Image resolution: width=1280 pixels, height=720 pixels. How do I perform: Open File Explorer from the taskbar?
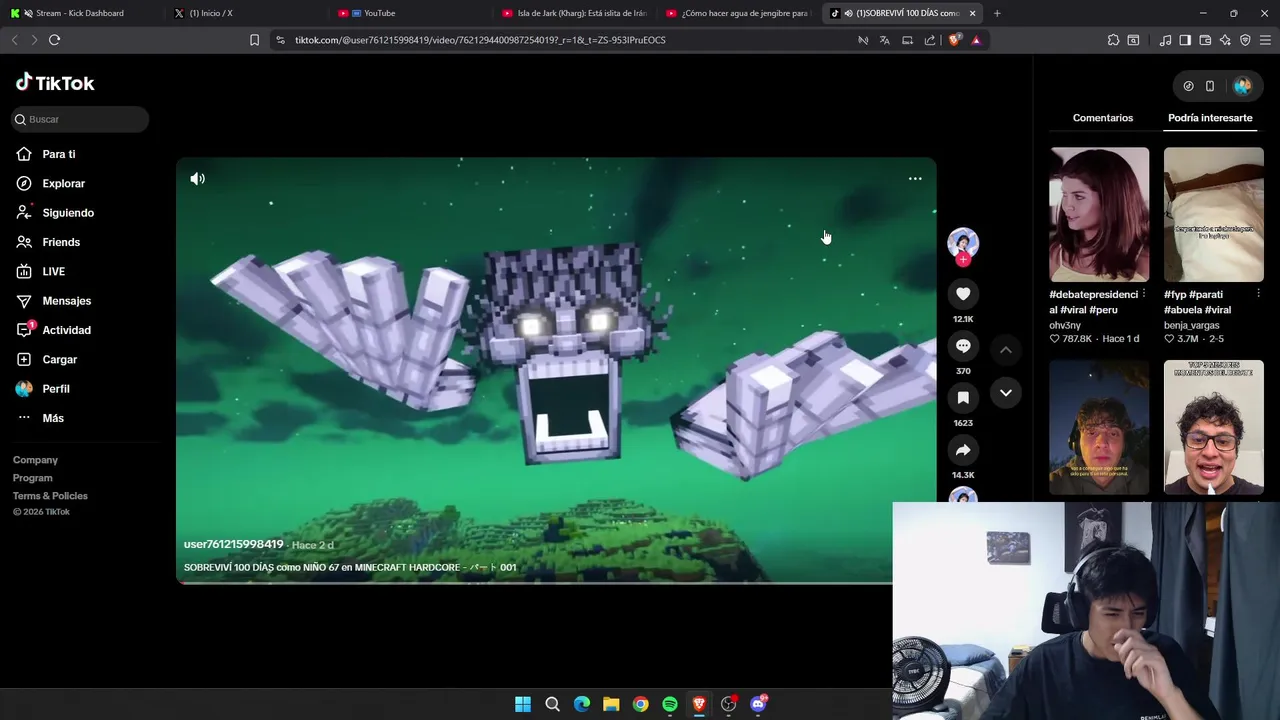tap(611, 704)
